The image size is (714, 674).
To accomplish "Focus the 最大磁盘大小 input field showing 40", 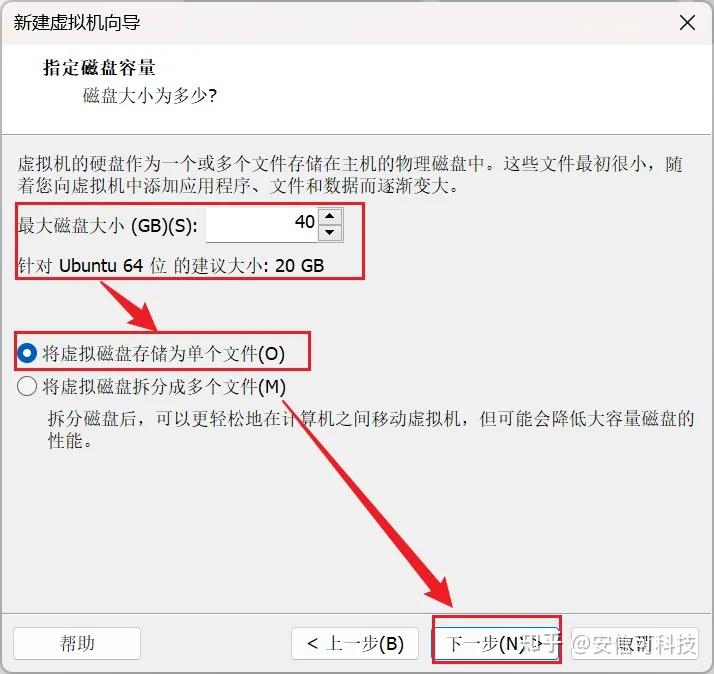I will point(262,225).
